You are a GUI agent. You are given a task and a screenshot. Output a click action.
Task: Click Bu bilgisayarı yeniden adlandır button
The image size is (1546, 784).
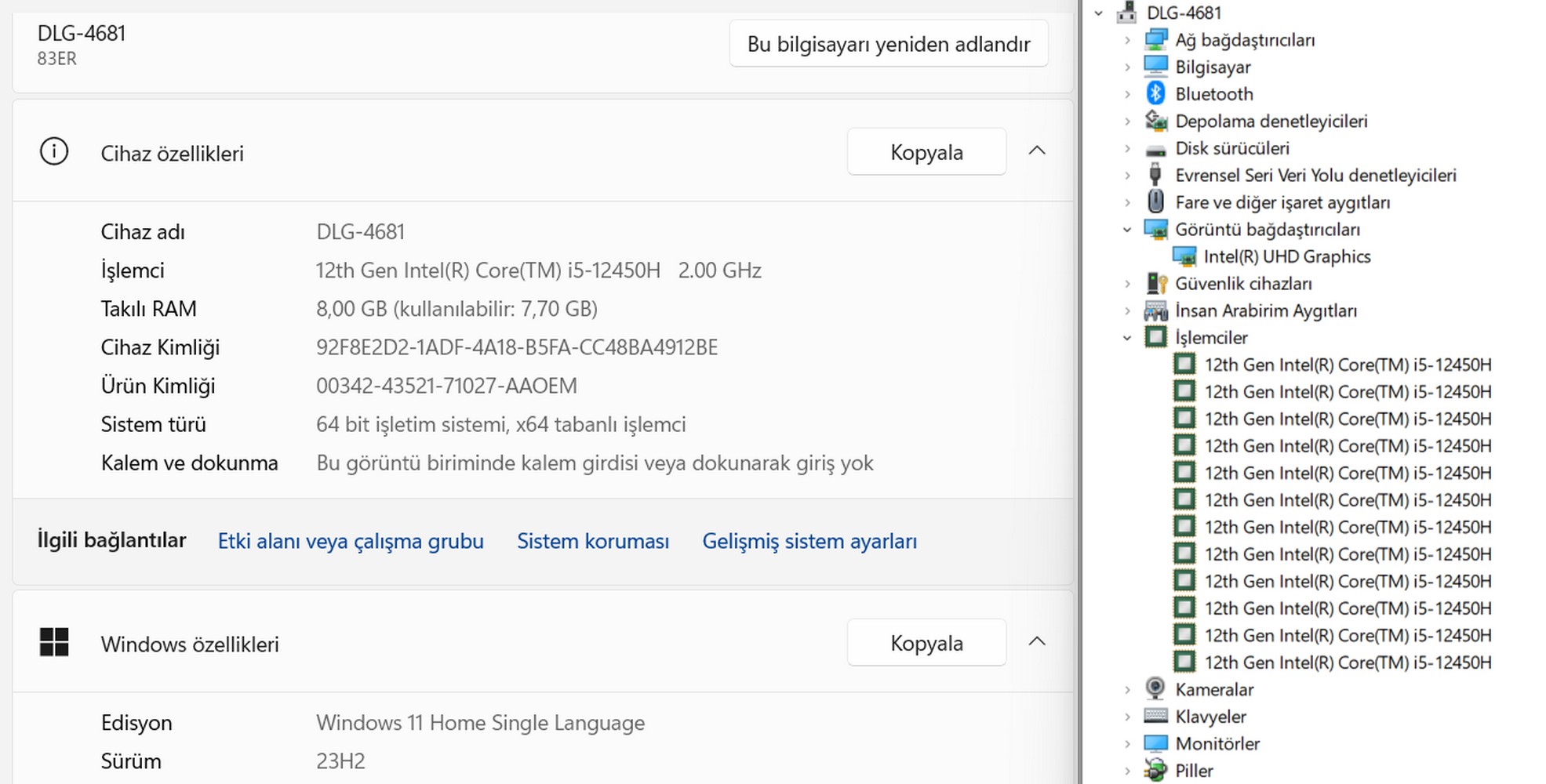888,44
